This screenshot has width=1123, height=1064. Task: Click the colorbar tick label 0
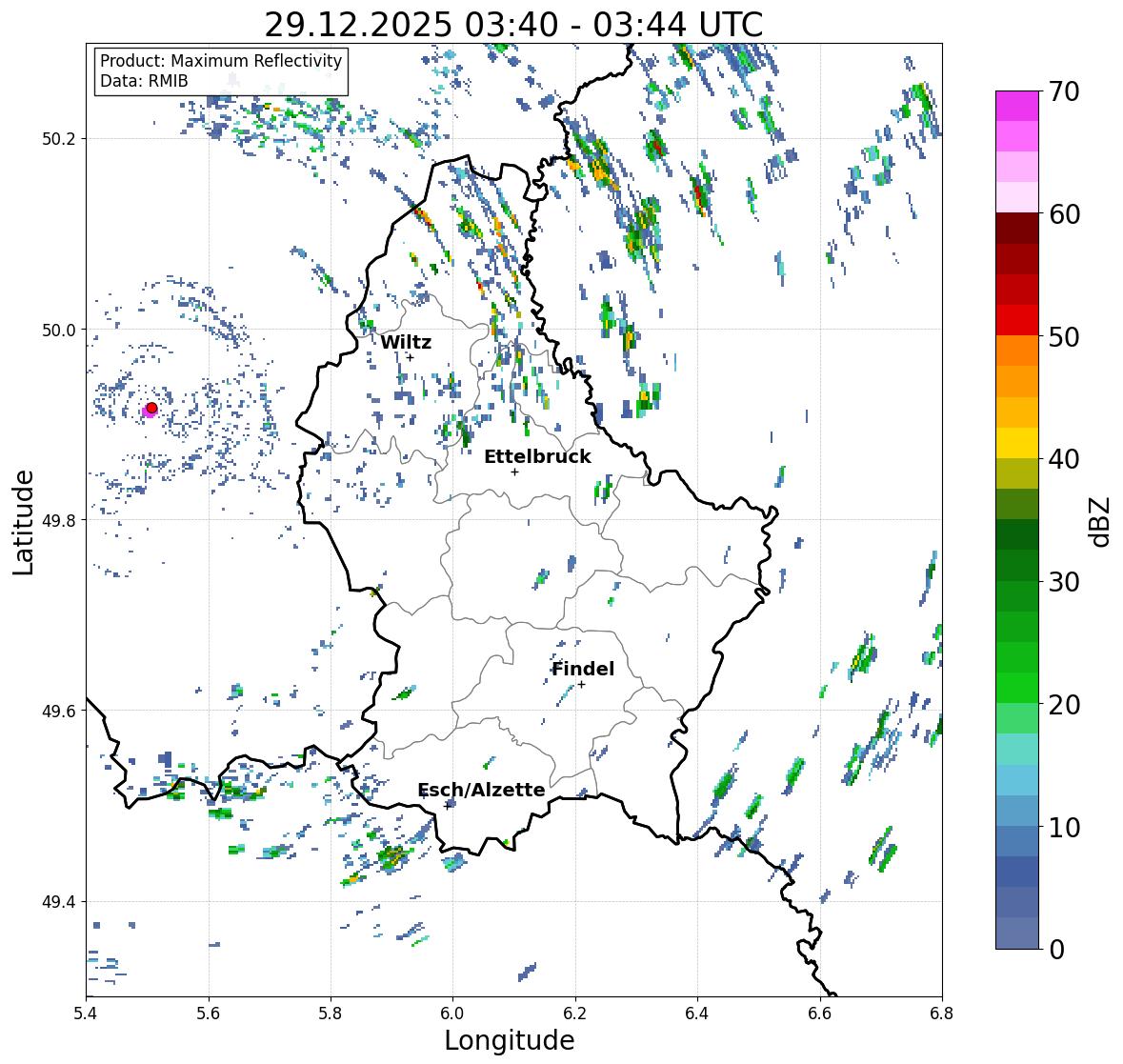(1056, 950)
